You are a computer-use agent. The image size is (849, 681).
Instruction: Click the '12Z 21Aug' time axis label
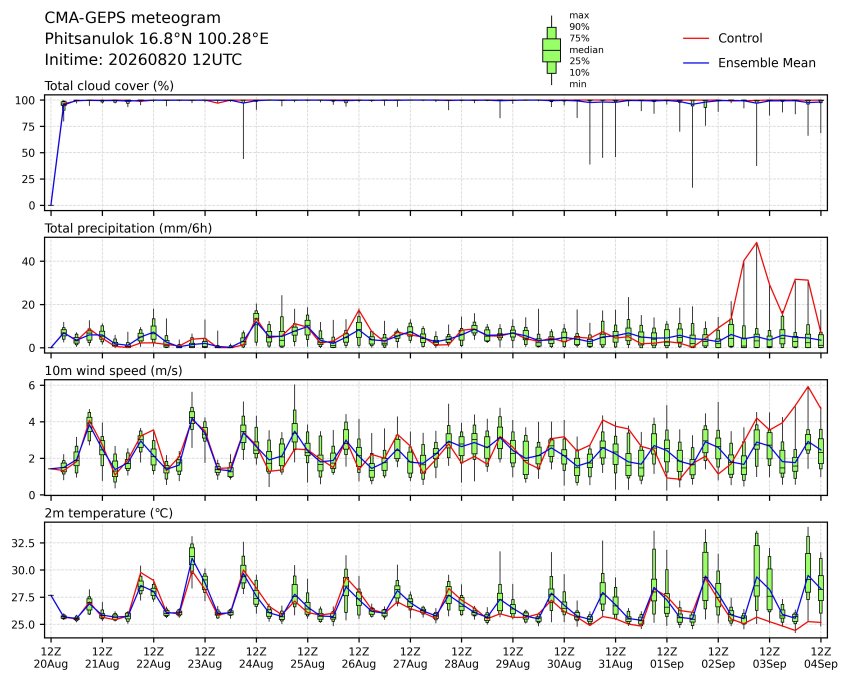(x=102, y=658)
